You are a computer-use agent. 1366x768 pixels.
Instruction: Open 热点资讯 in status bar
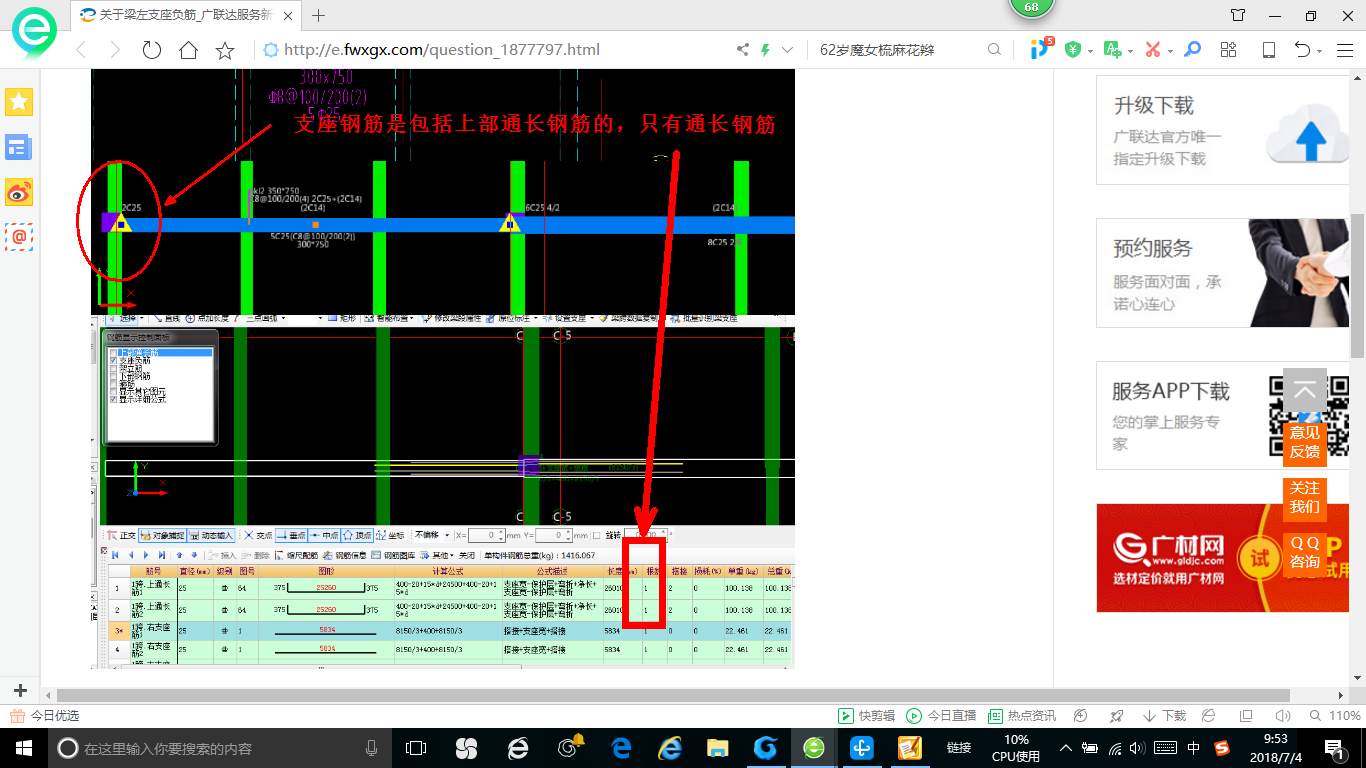pos(1022,716)
